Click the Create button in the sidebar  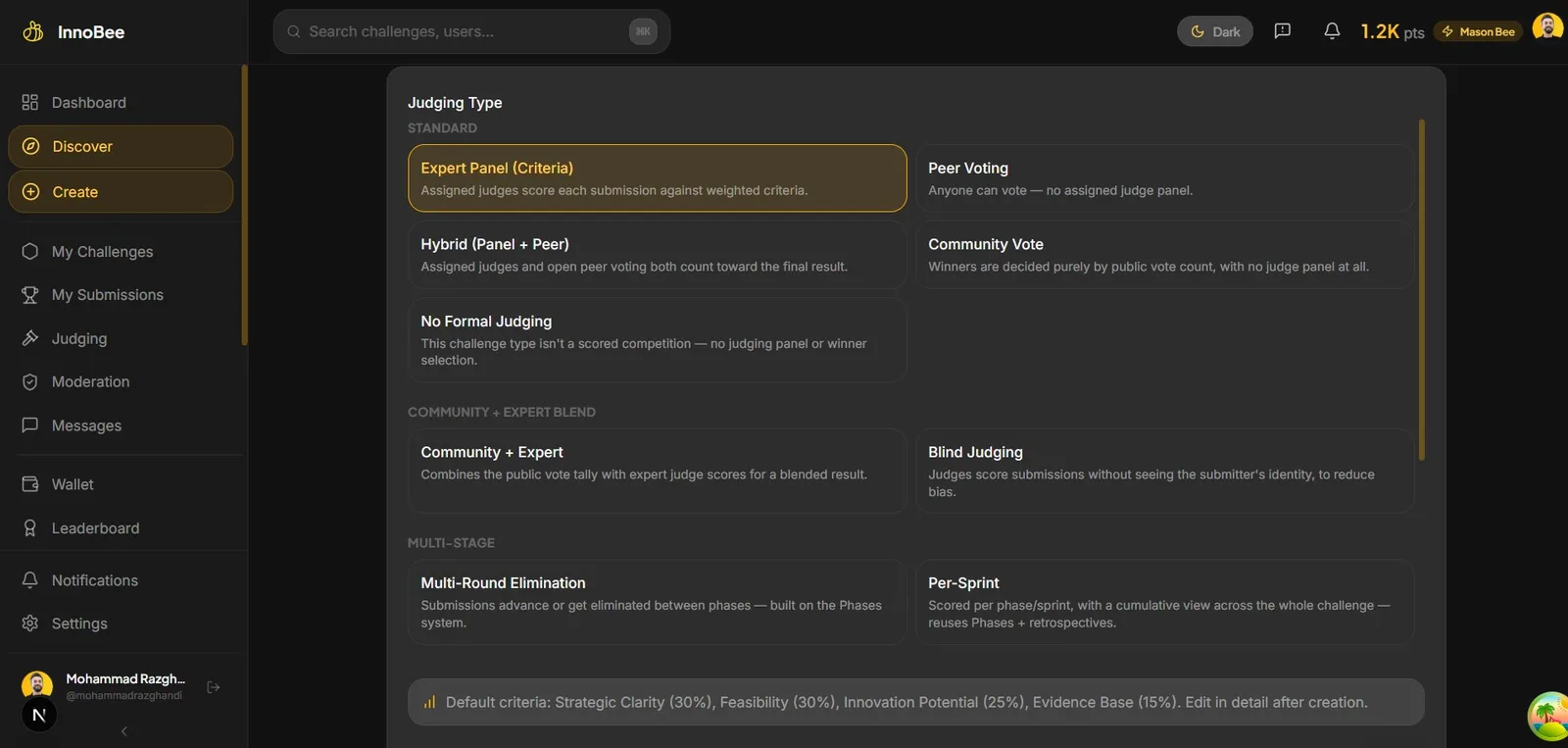(x=121, y=192)
